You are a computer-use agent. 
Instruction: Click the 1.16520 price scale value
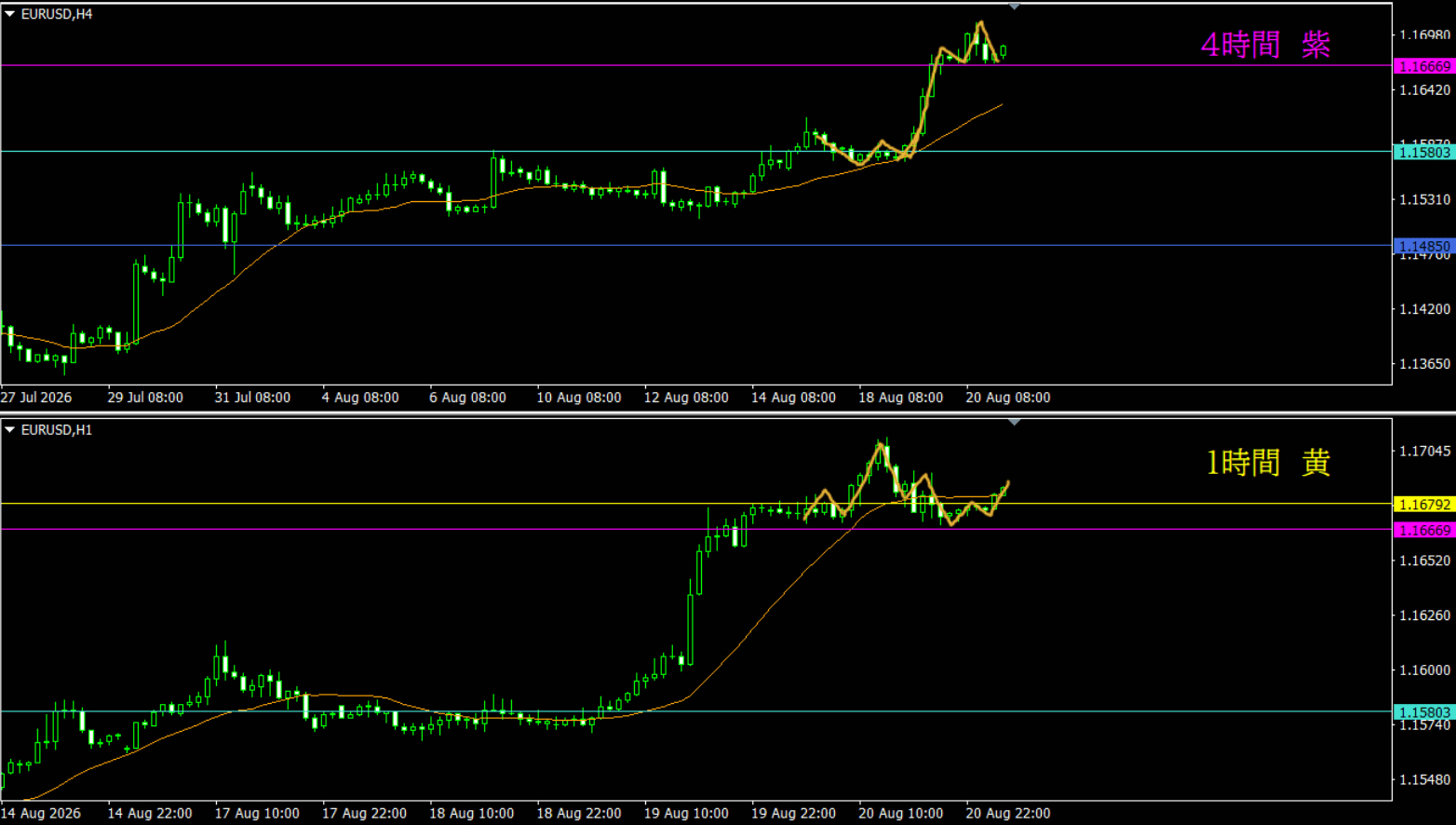(x=1425, y=561)
